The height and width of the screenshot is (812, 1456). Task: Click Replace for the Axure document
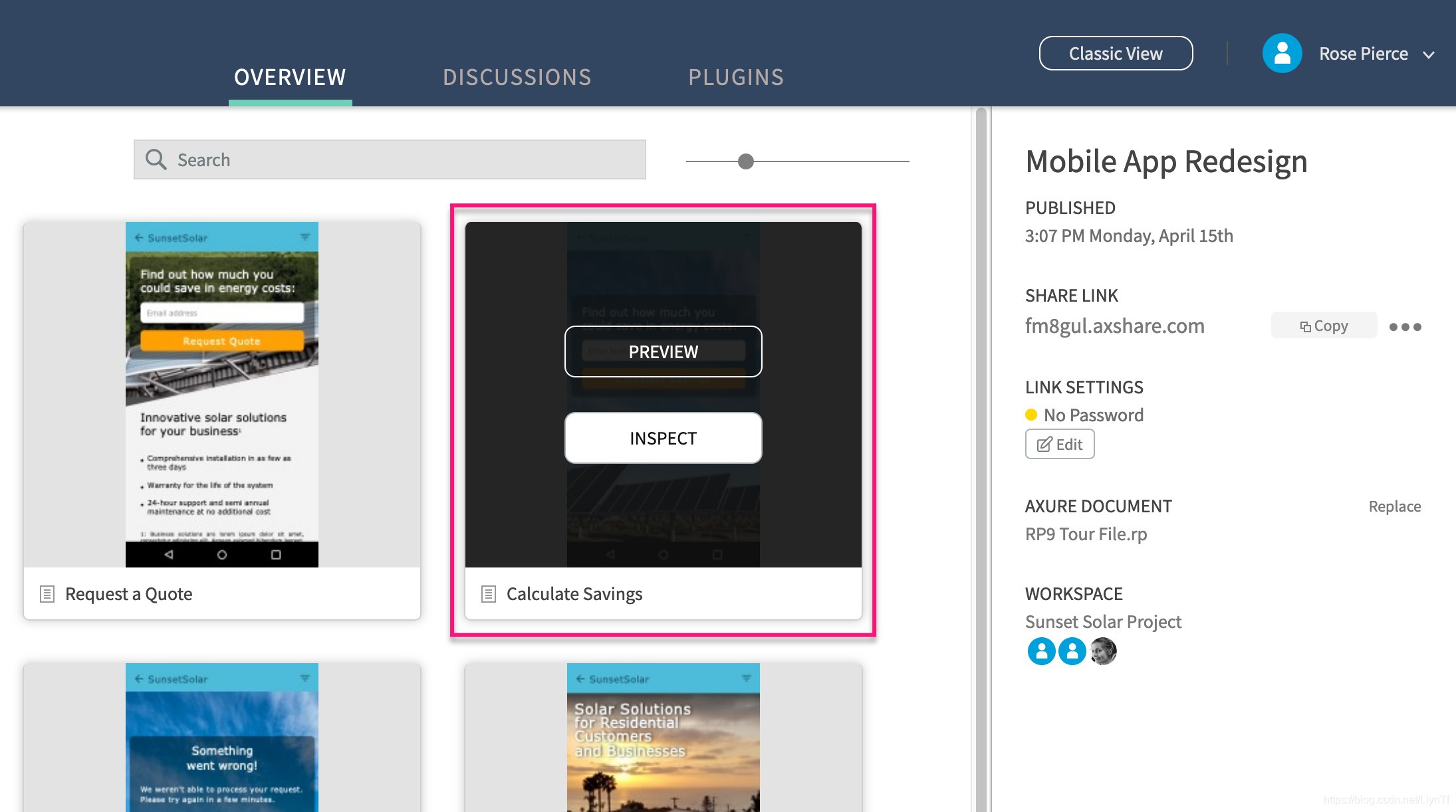[x=1394, y=506]
